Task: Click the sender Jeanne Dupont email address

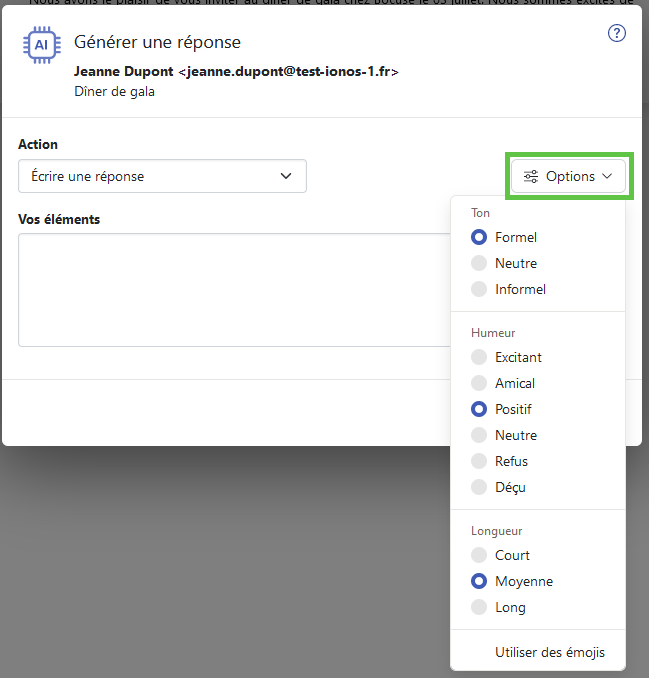Action: [x=236, y=71]
